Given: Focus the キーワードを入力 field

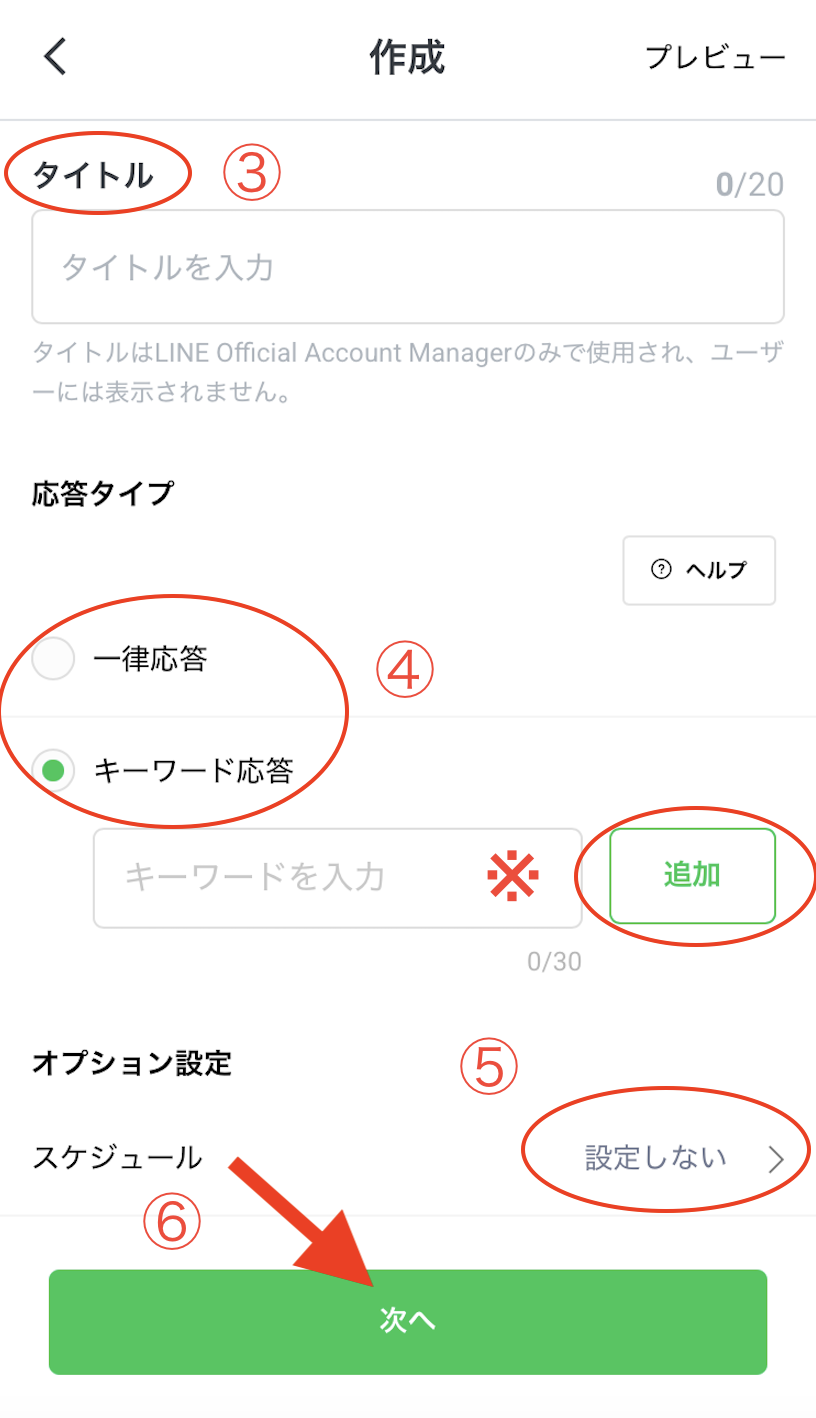Looking at the screenshot, I should click(x=337, y=877).
